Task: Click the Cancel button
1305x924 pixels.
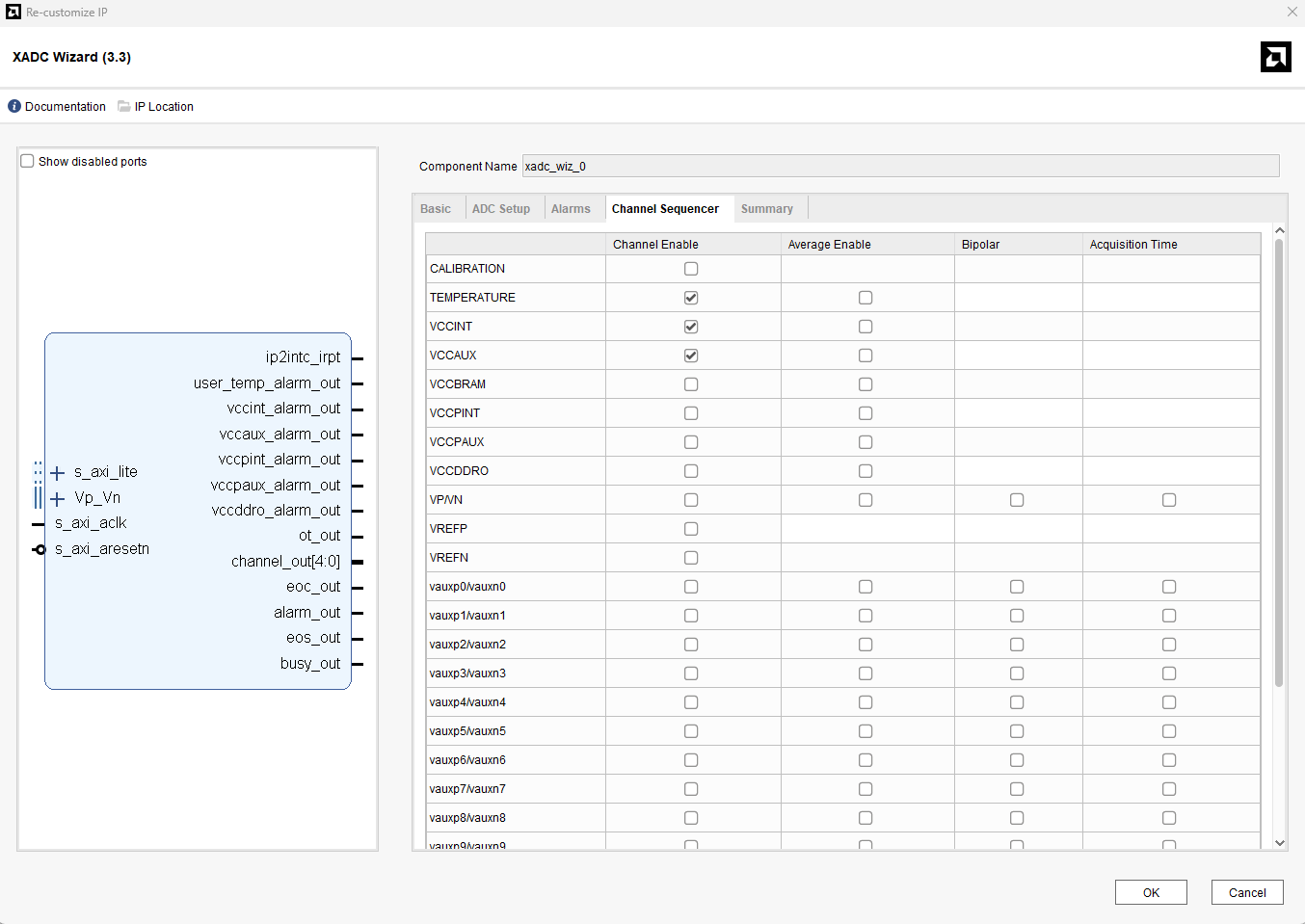Action: click(1246, 892)
